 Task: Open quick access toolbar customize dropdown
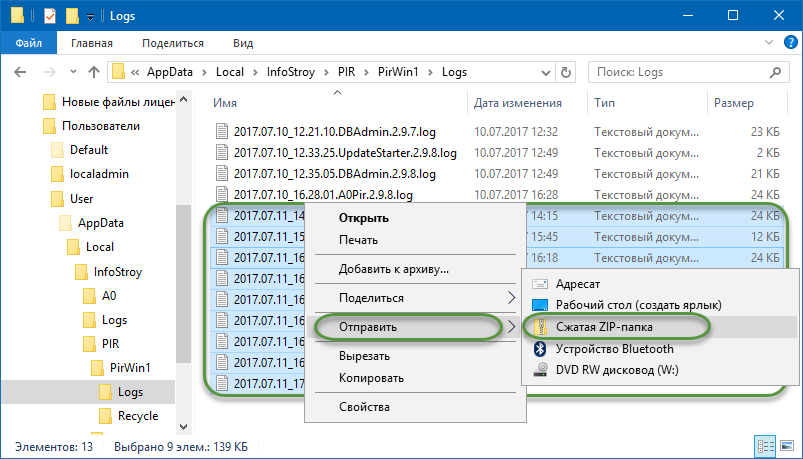coord(91,16)
